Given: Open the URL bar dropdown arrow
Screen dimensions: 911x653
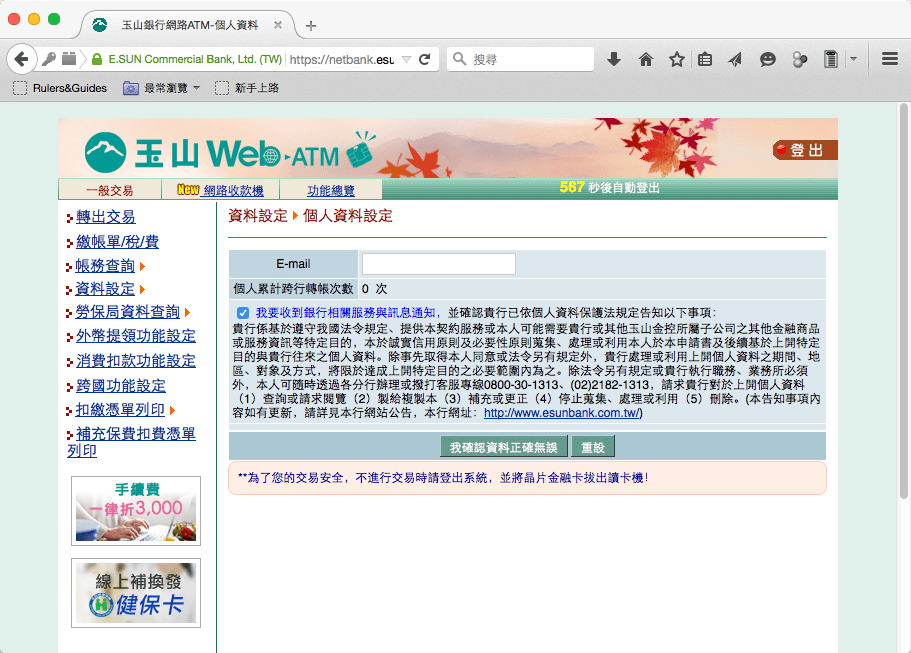Looking at the screenshot, I should point(406,58).
